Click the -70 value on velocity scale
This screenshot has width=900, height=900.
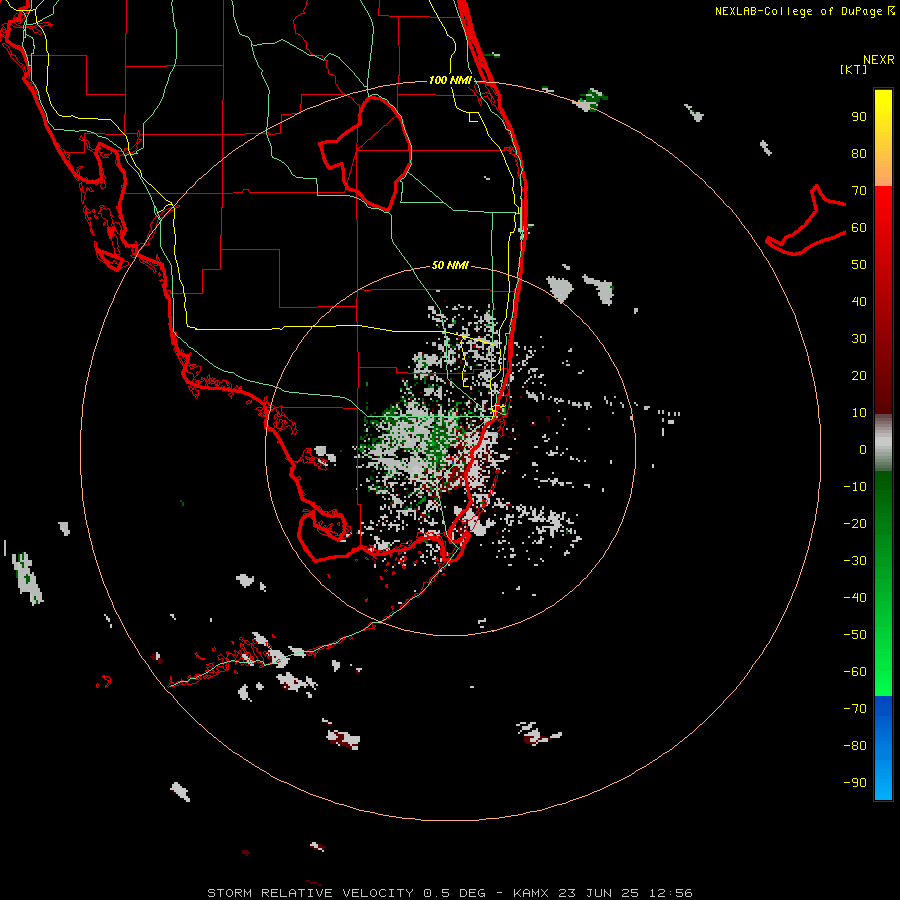pyautogui.click(x=855, y=709)
